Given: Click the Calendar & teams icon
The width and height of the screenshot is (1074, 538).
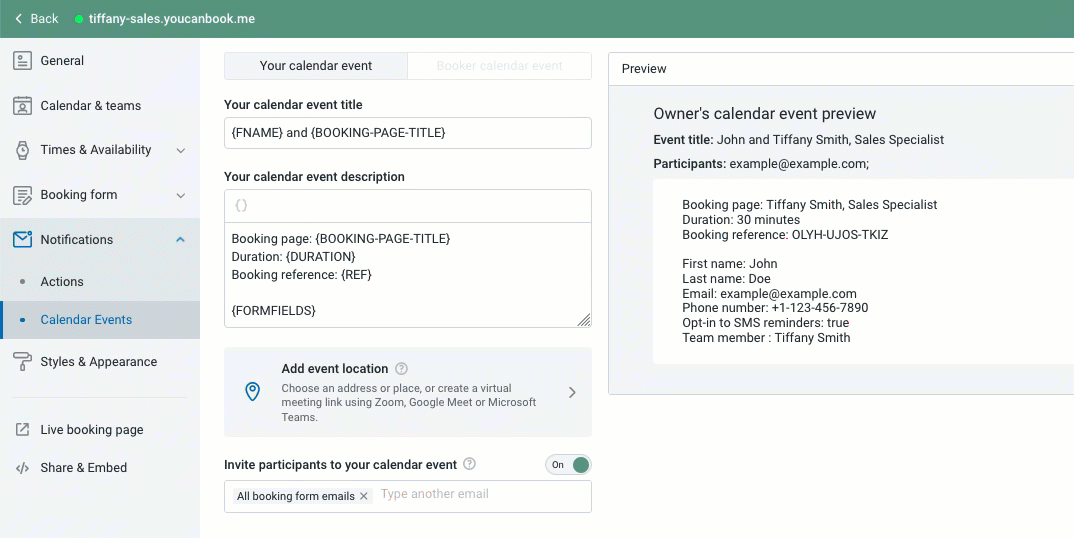Looking at the screenshot, I should 22,106.
